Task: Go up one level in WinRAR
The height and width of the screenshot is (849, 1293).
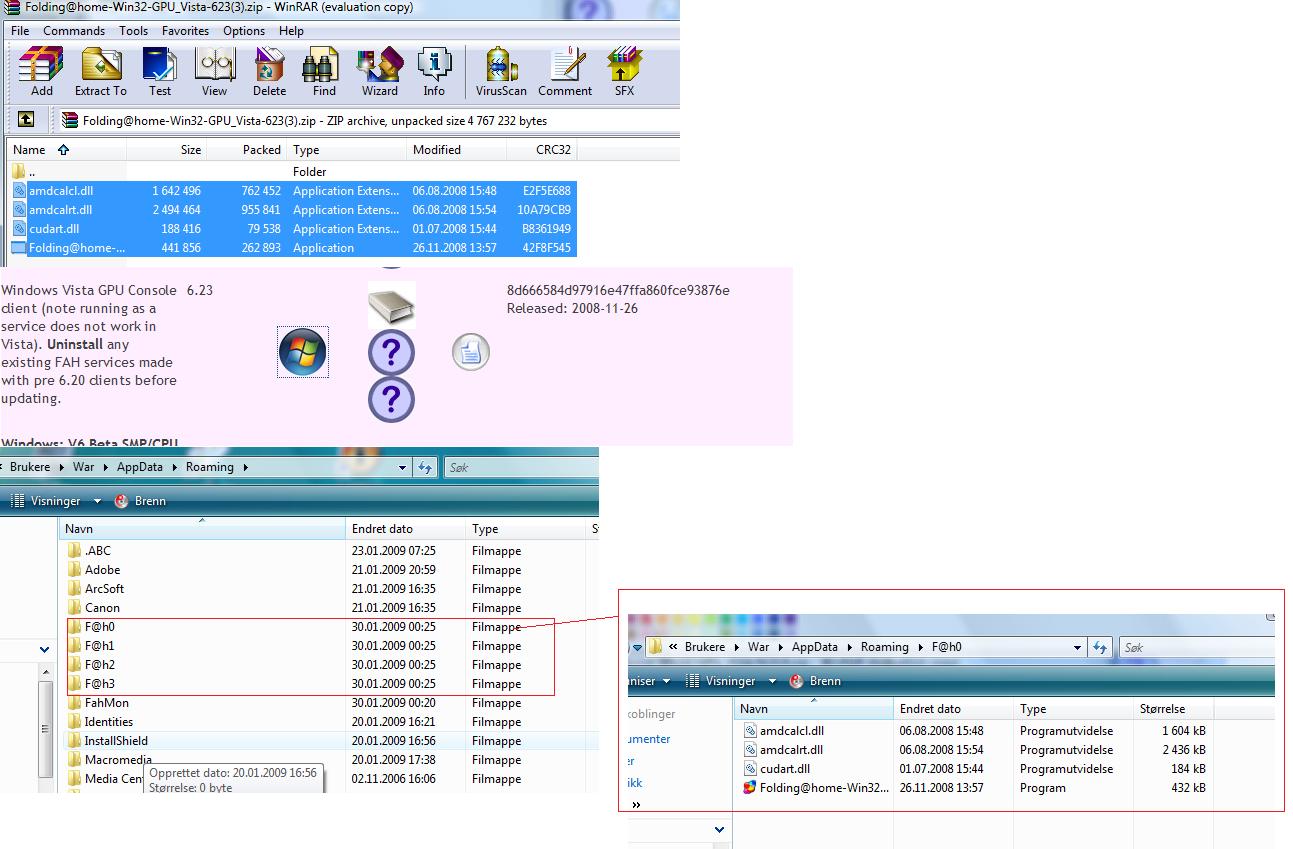Action: tap(26, 120)
